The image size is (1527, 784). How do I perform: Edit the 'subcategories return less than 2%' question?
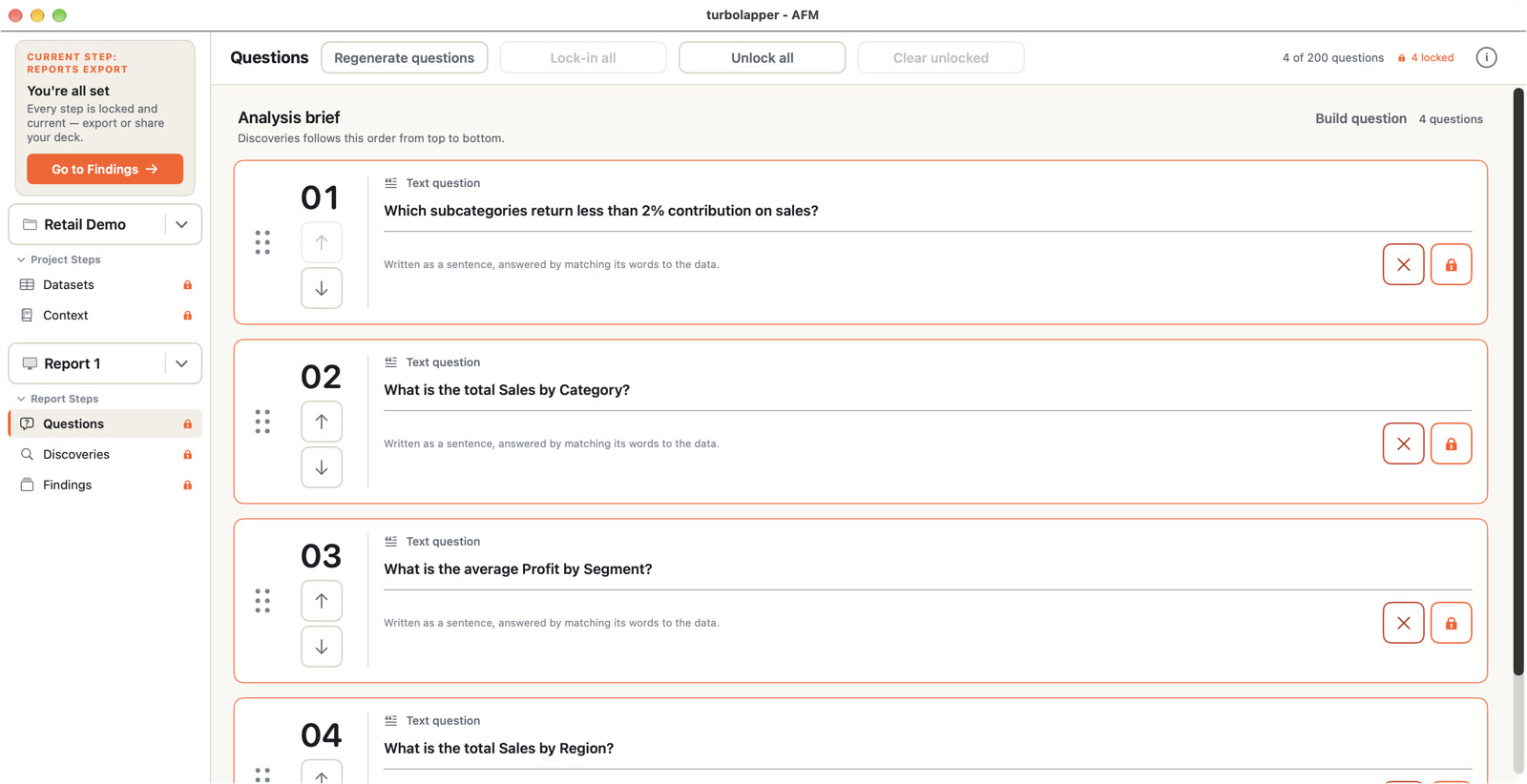pyautogui.click(x=600, y=211)
